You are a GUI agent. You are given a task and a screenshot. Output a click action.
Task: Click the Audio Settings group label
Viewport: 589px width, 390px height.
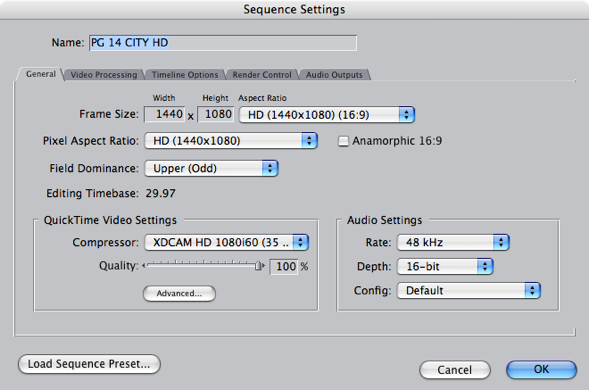point(384,220)
